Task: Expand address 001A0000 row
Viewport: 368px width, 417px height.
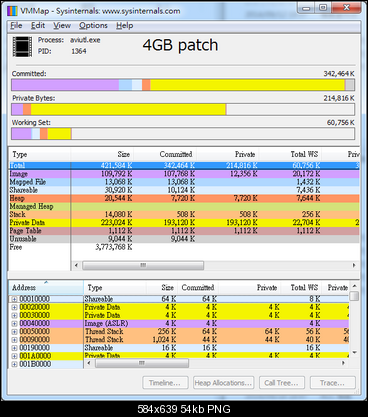Action: coord(14,356)
